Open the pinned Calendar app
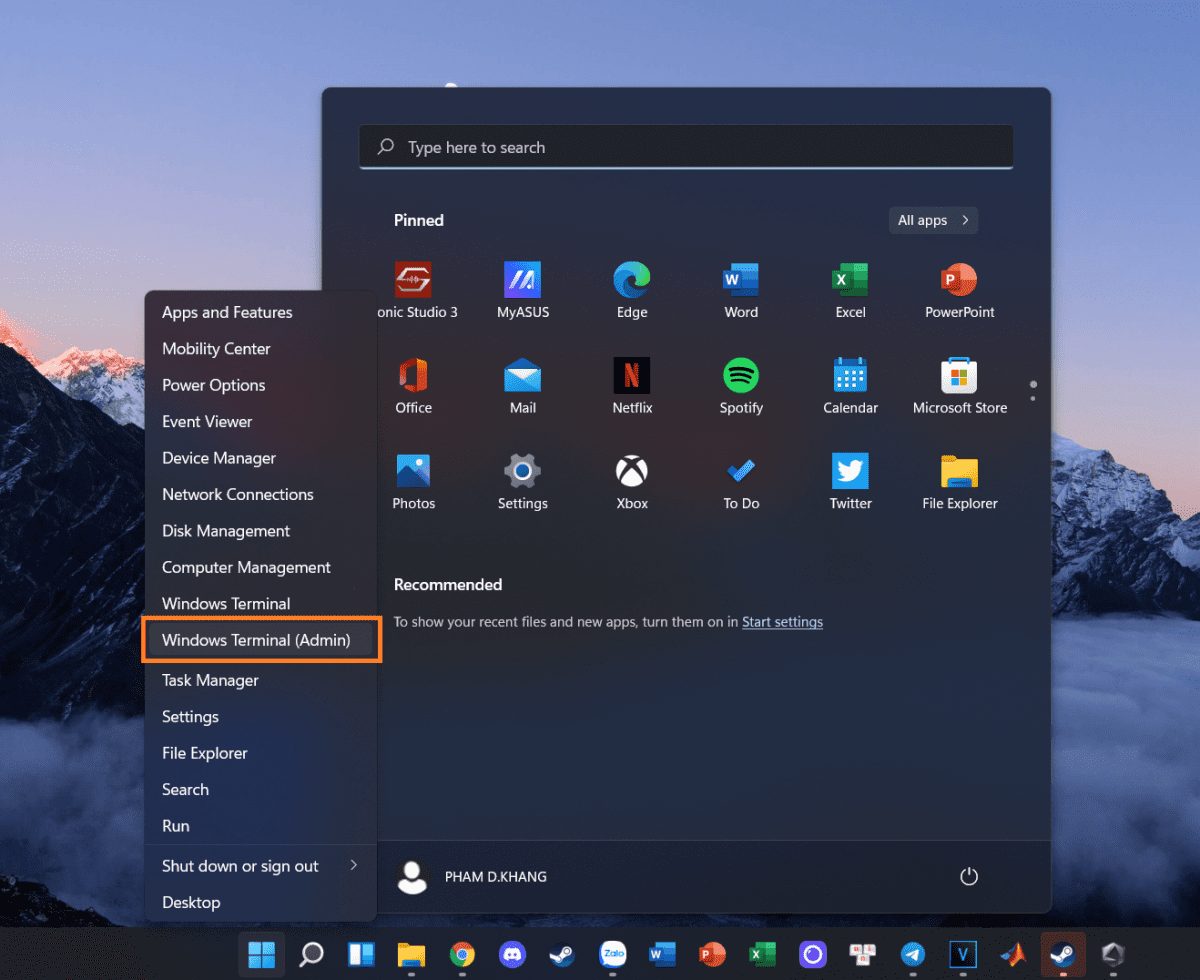 click(850, 385)
